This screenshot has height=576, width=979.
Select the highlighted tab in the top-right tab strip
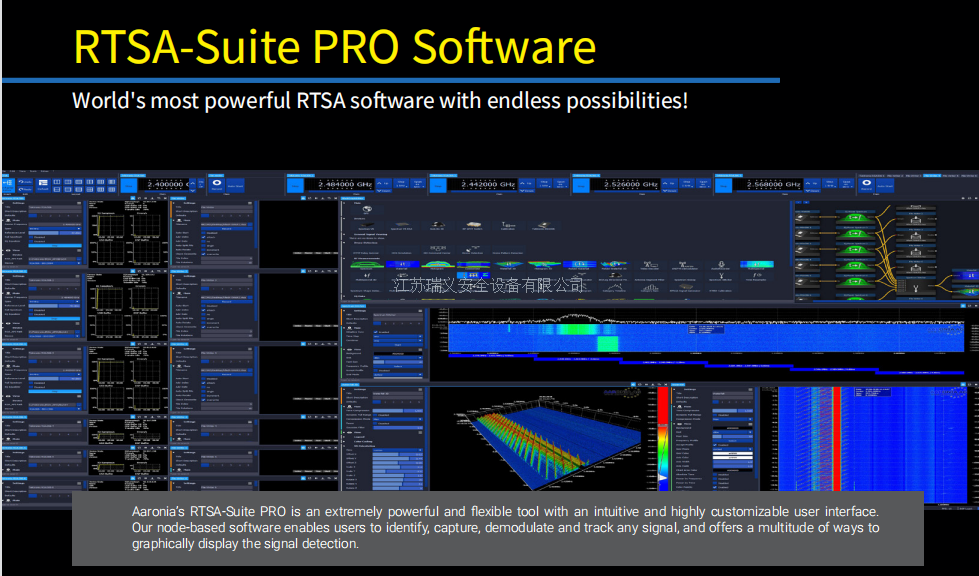pos(932,176)
